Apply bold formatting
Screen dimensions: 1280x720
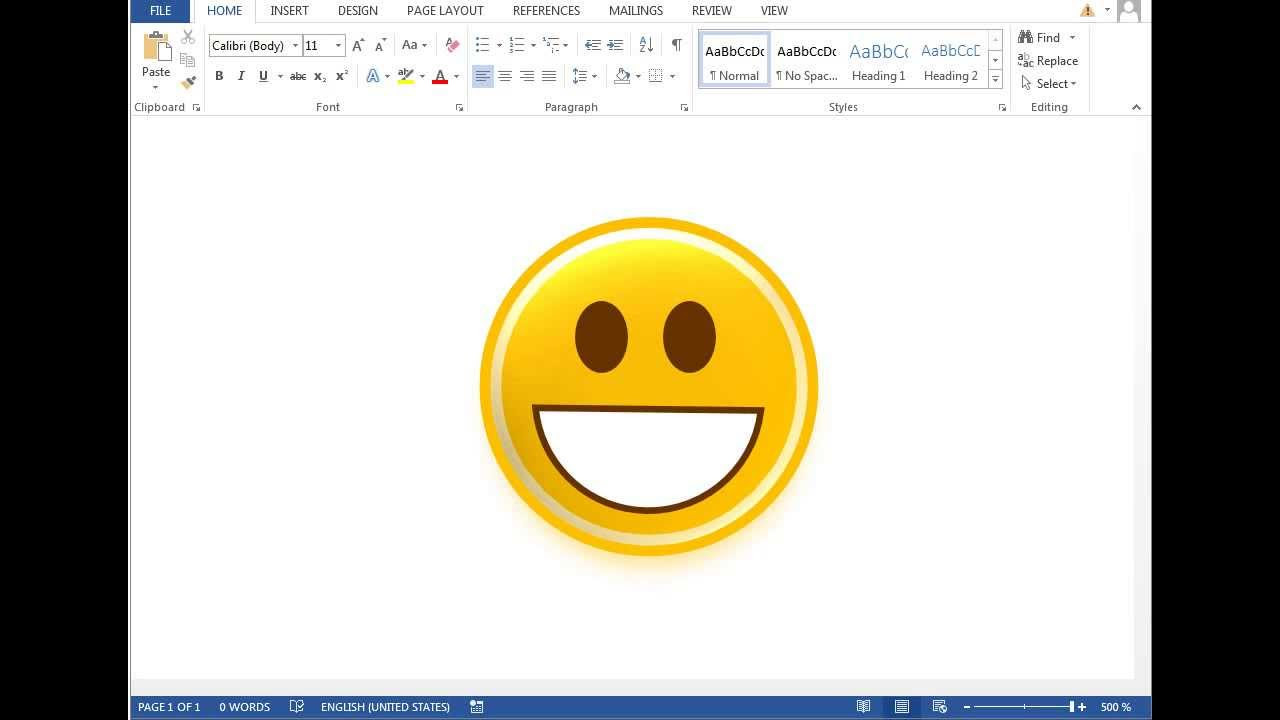219,75
